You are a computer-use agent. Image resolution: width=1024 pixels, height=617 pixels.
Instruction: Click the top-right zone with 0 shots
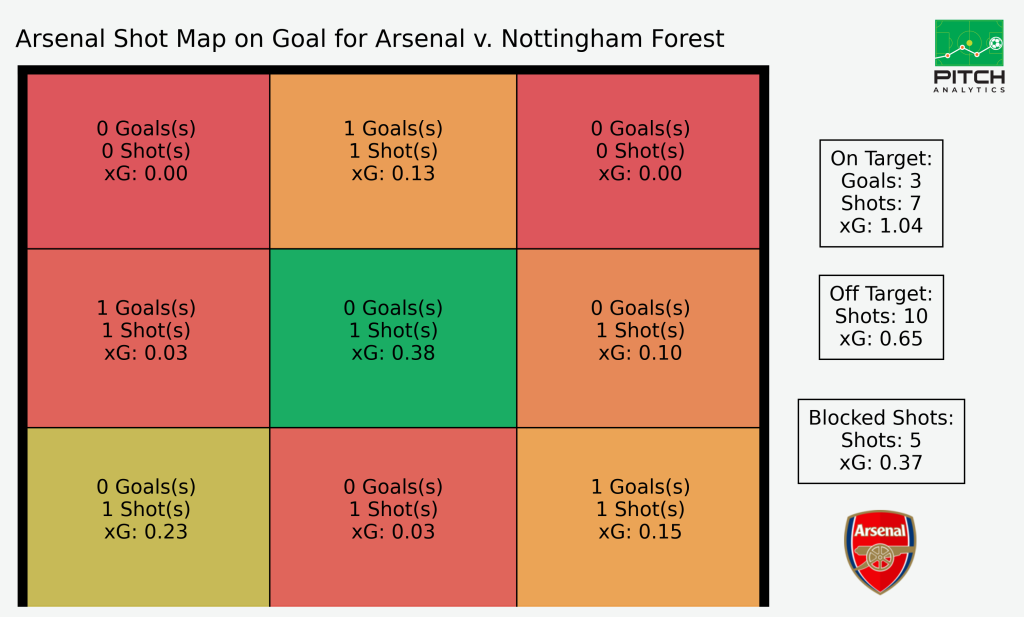click(638, 161)
